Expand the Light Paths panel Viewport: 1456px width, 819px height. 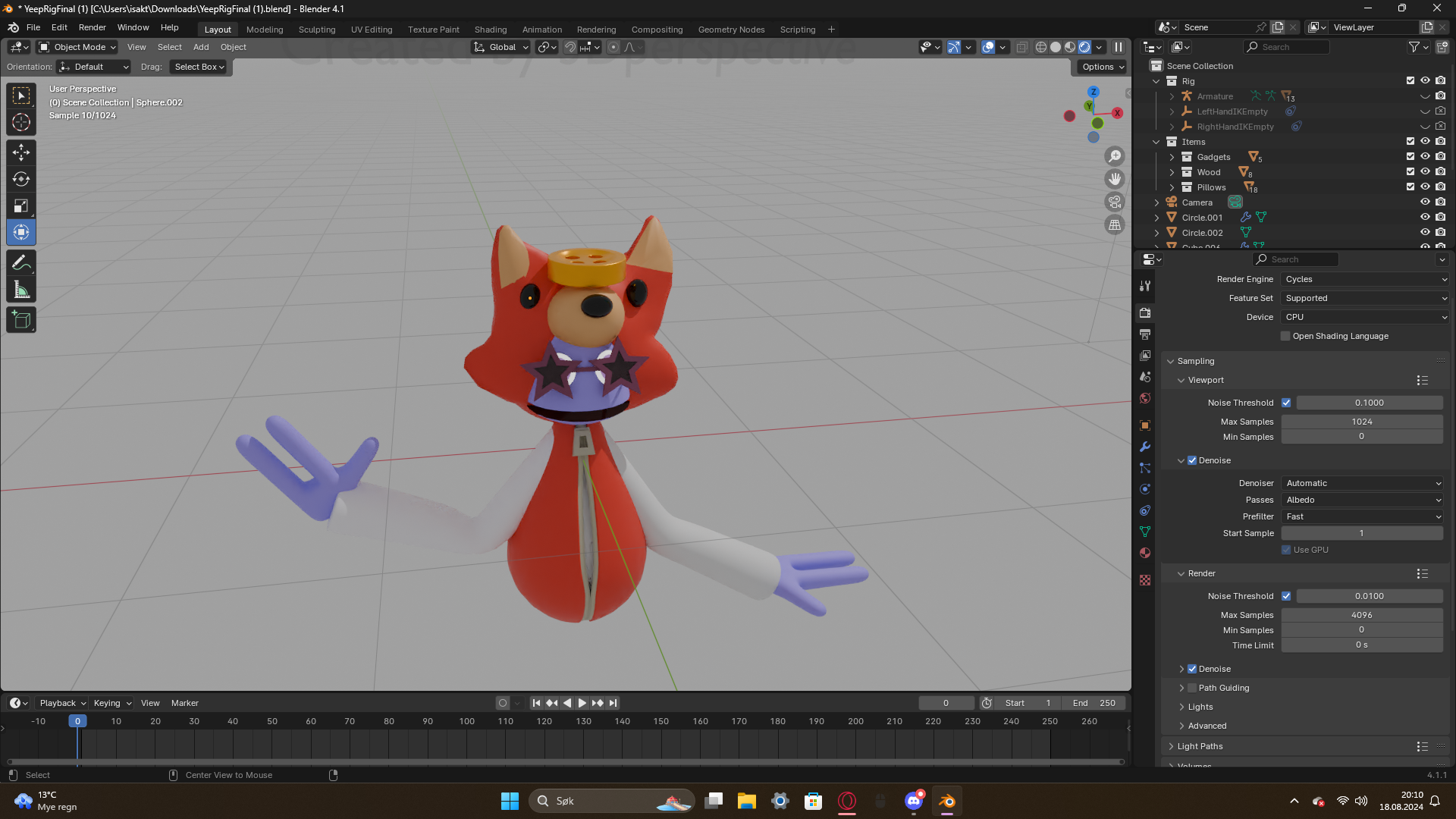(x=1171, y=746)
